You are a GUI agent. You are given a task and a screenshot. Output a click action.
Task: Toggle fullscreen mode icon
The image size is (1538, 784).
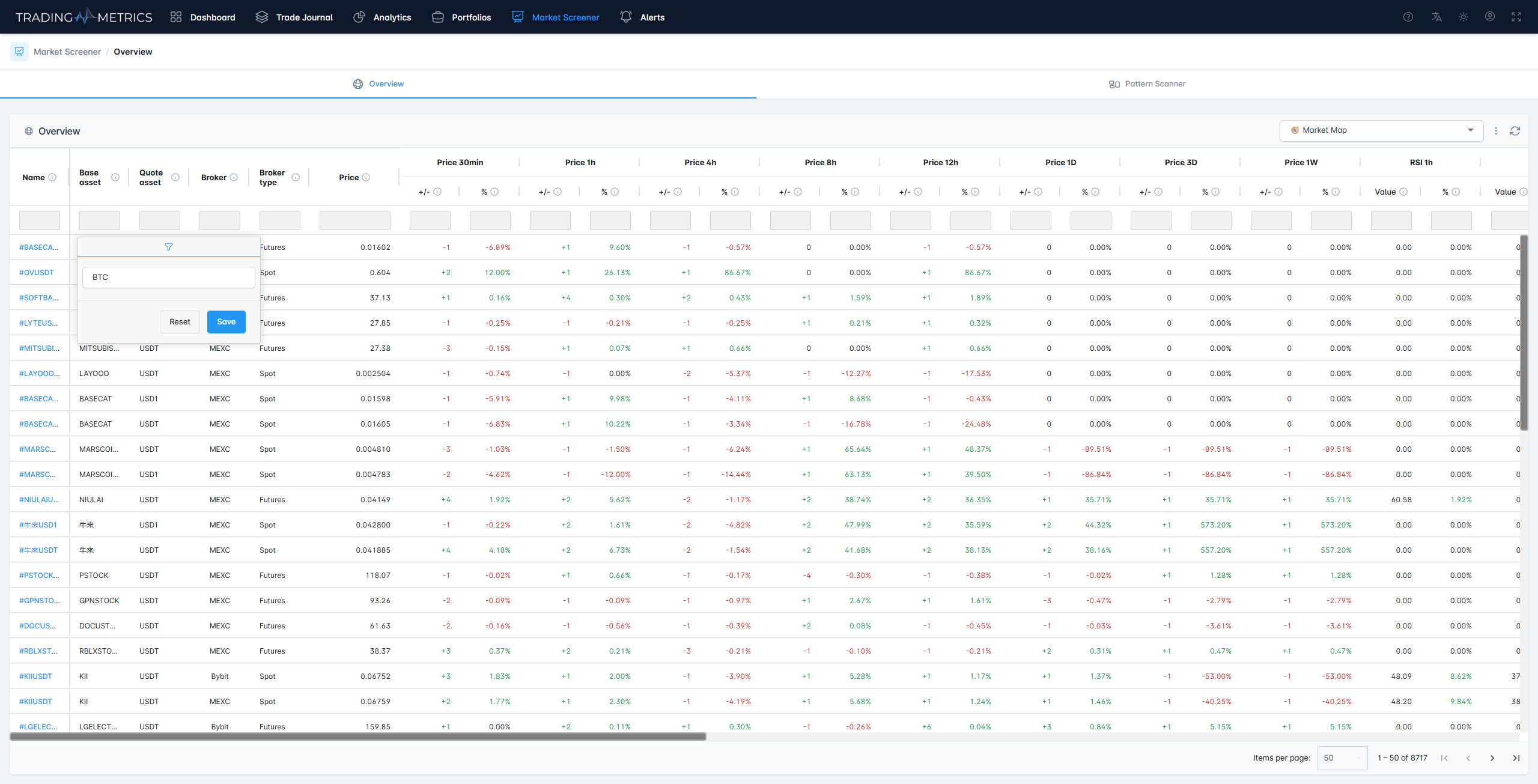[1516, 17]
